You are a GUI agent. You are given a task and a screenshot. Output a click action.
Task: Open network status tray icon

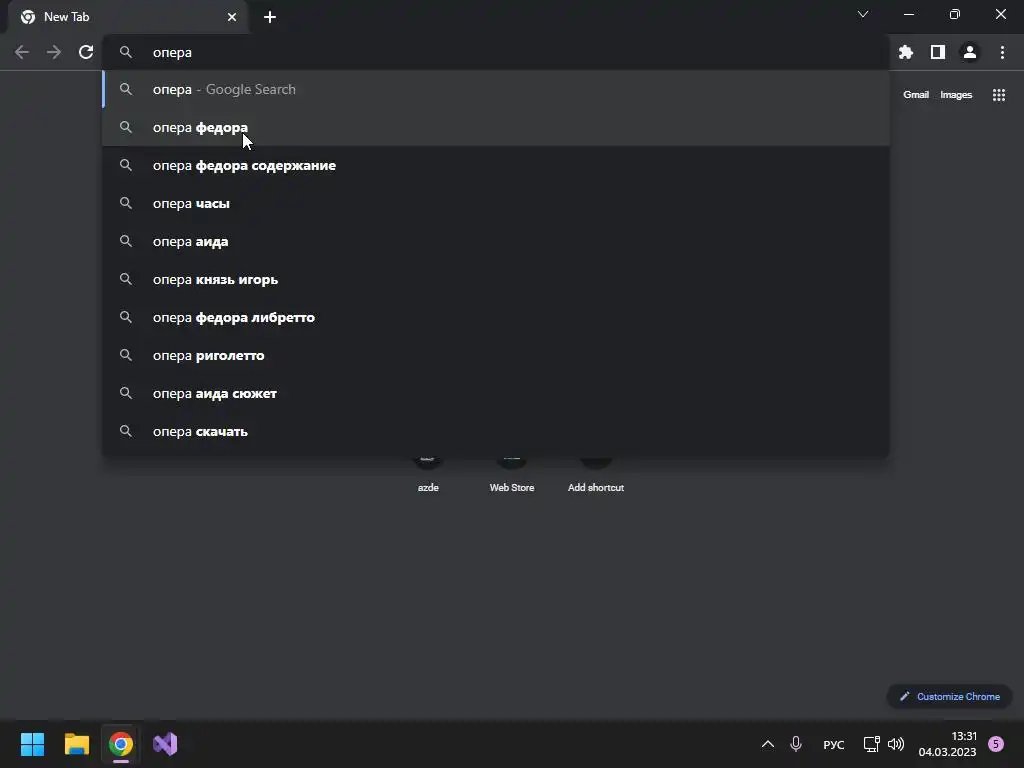[x=872, y=744]
